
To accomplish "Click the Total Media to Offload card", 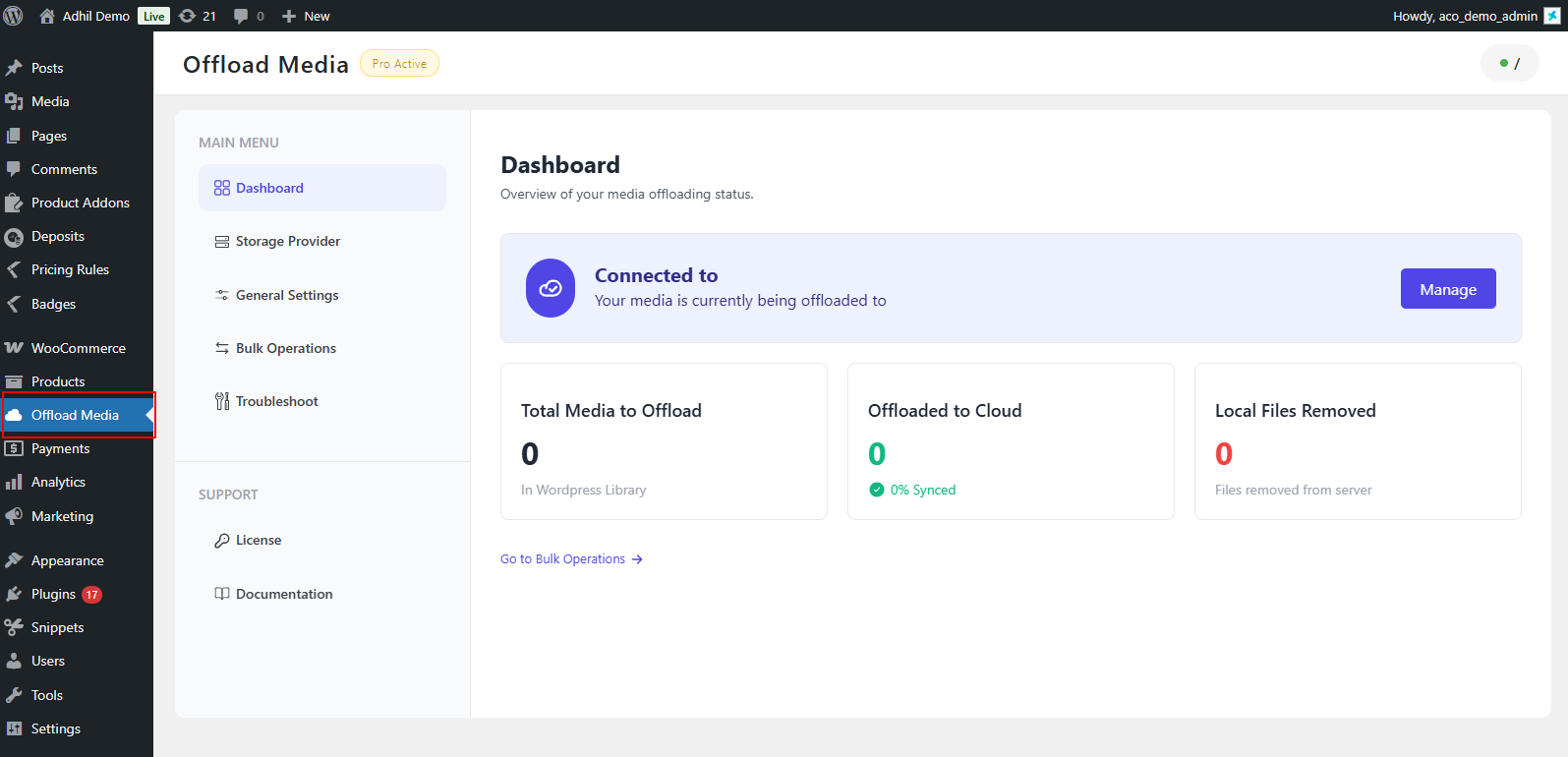I will pyautogui.click(x=664, y=441).
